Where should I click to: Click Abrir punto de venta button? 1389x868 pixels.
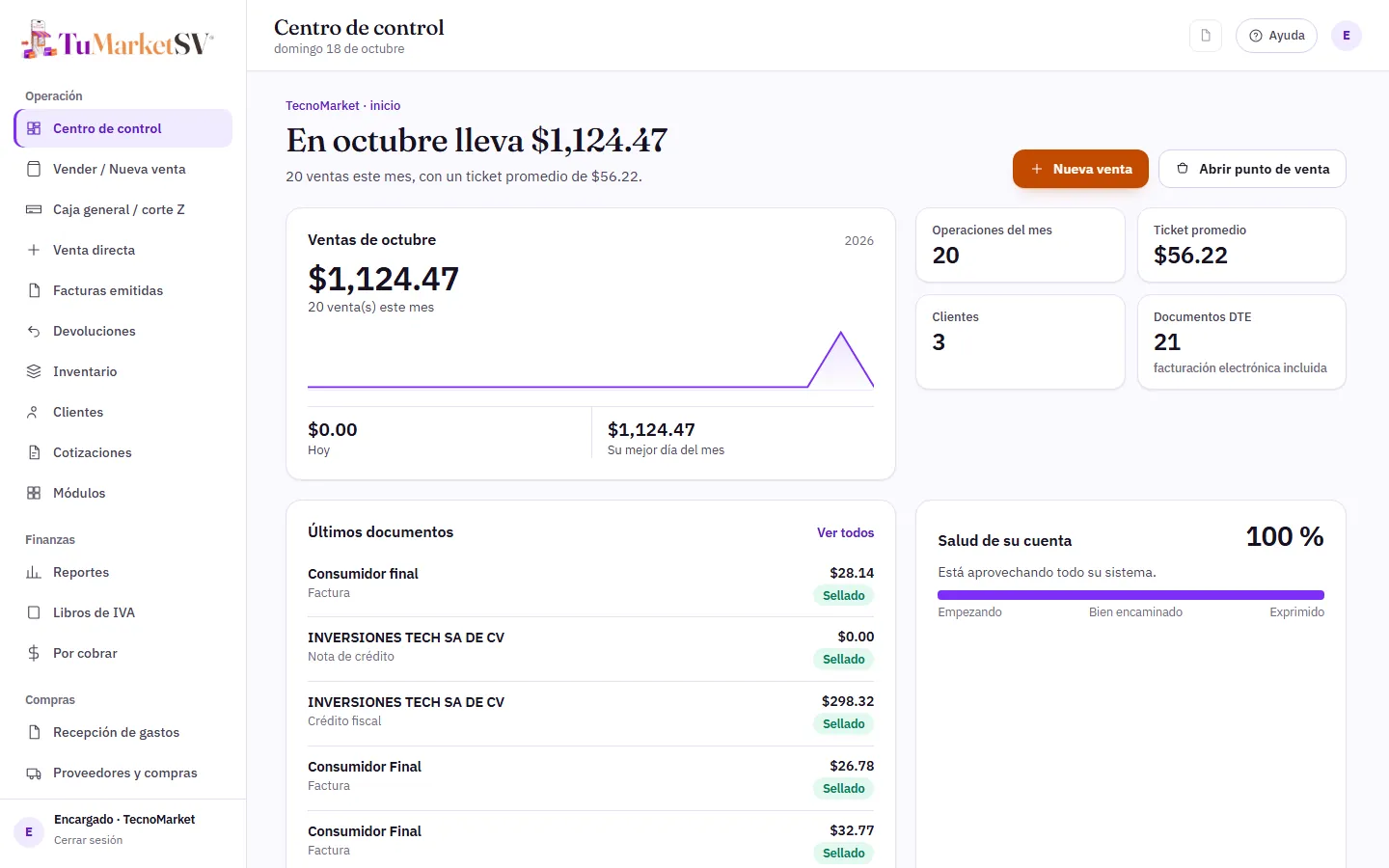[1252, 169]
